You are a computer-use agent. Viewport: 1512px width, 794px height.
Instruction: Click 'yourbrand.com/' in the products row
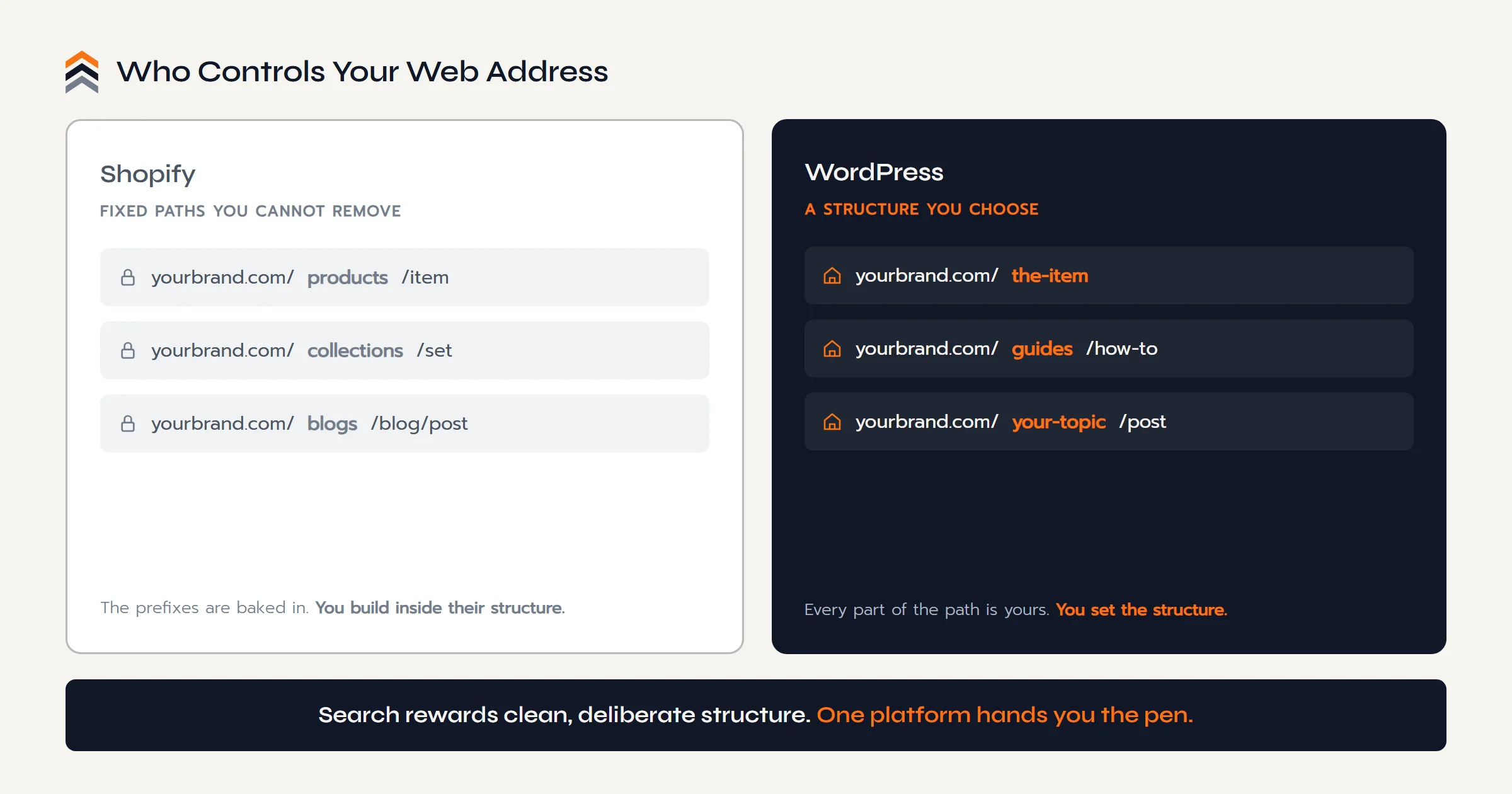222,277
